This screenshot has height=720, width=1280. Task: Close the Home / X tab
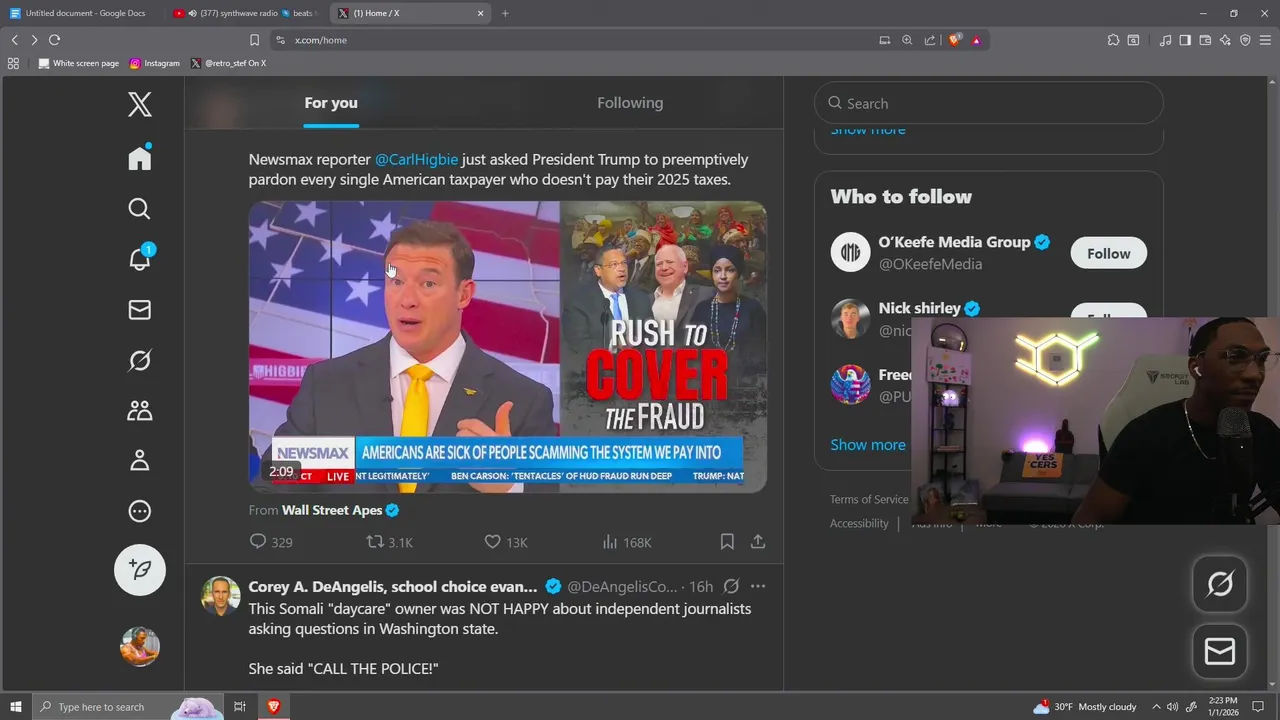(480, 13)
